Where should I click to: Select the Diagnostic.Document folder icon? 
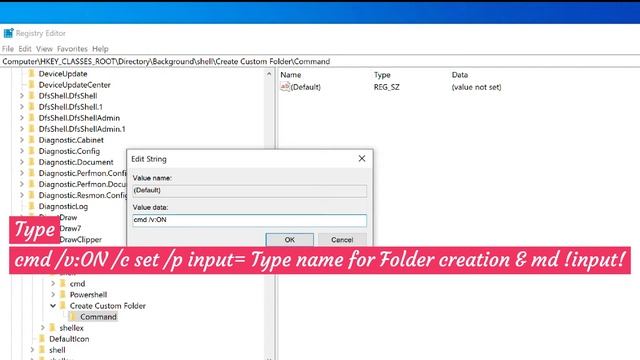pyautogui.click(x=31, y=162)
